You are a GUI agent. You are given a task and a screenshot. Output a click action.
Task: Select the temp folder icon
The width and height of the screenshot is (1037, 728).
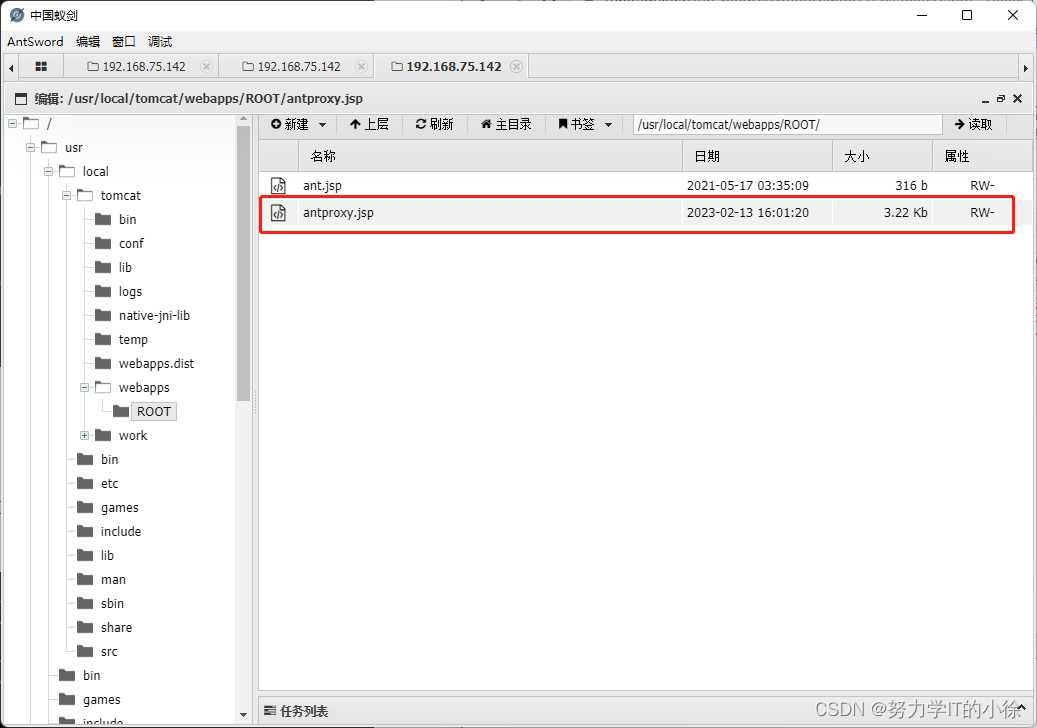(103, 339)
